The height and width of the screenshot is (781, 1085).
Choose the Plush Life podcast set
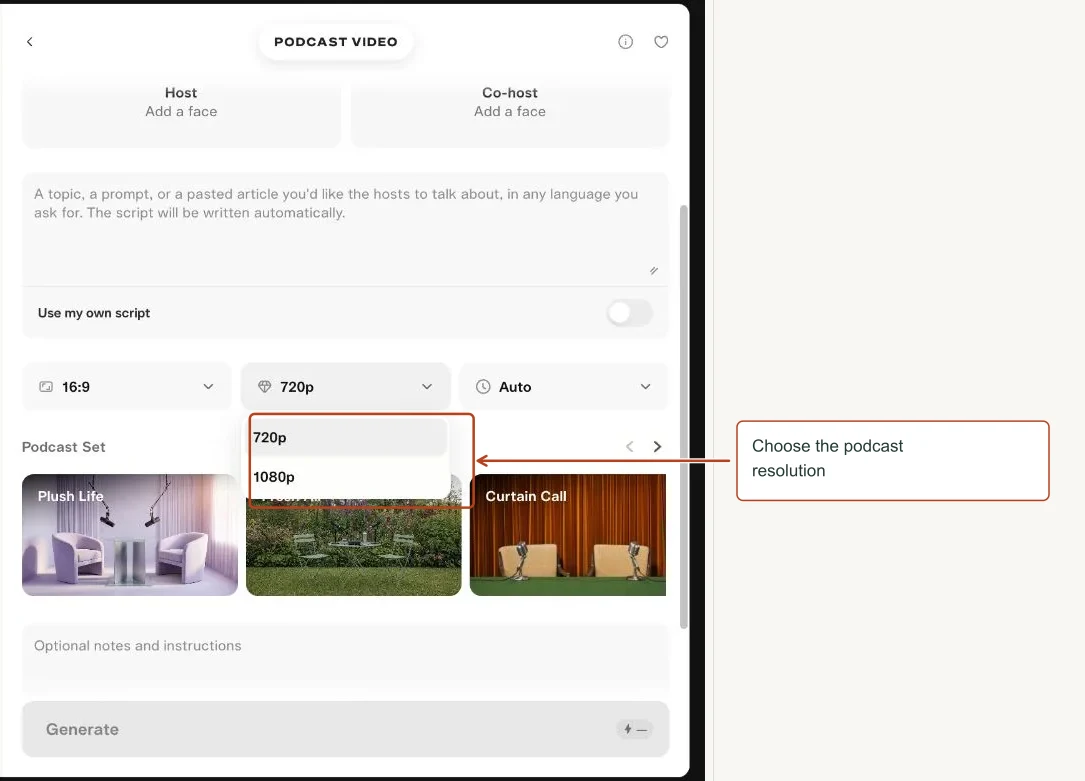(130, 535)
